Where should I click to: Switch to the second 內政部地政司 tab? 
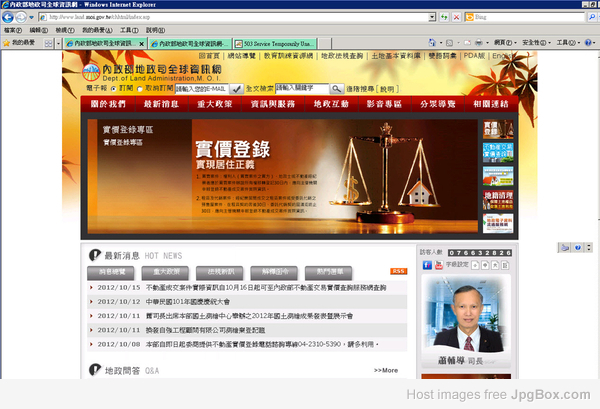click(x=190, y=44)
